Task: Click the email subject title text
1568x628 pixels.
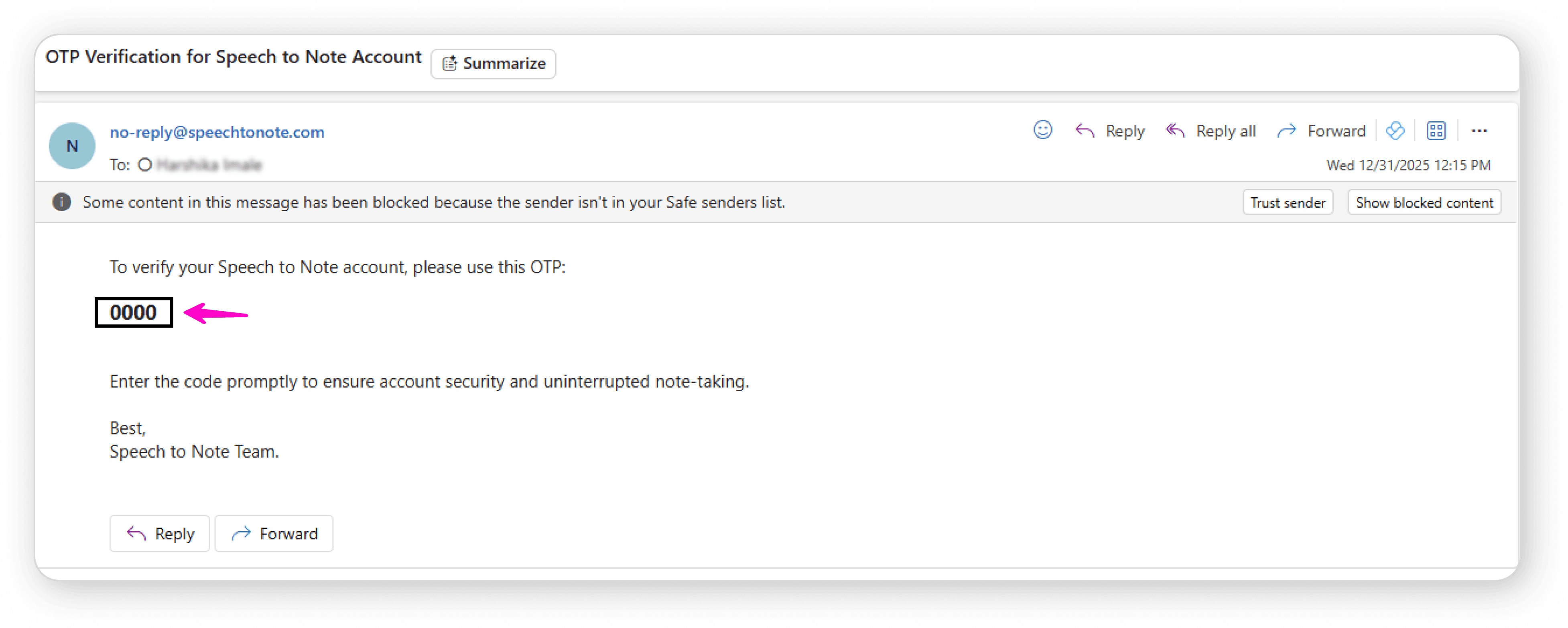Action: (x=233, y=57)
